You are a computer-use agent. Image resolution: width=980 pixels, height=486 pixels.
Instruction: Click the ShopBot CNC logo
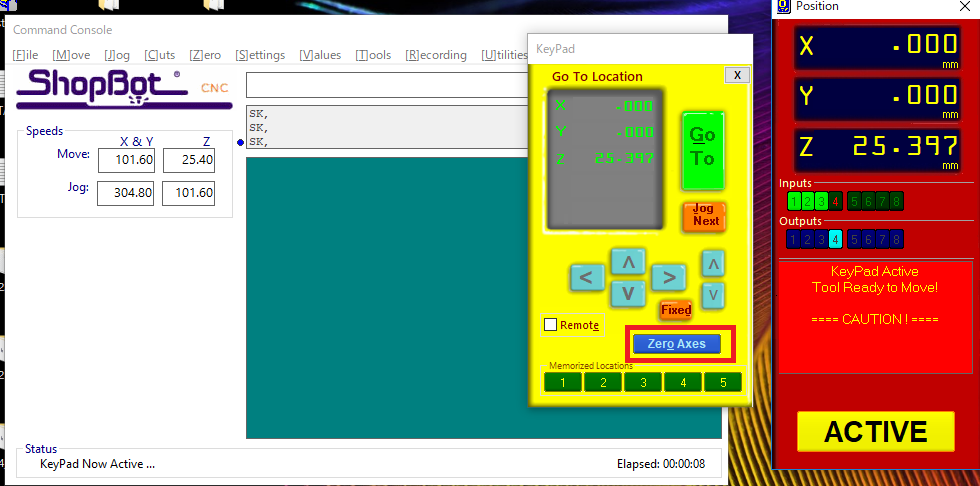[124, 89]
